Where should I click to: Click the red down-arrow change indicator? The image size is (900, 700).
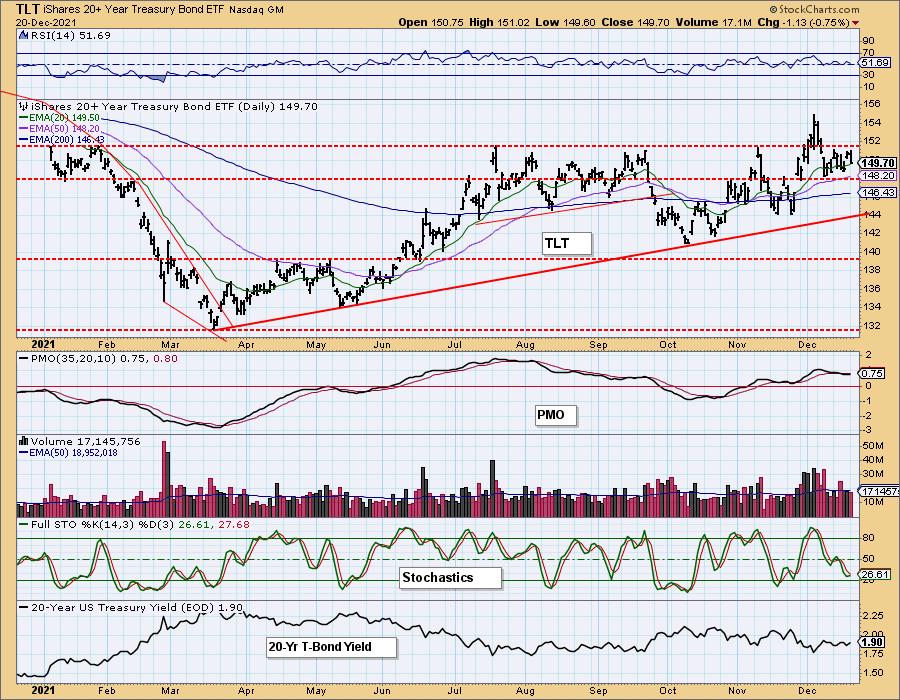[856, 23]
